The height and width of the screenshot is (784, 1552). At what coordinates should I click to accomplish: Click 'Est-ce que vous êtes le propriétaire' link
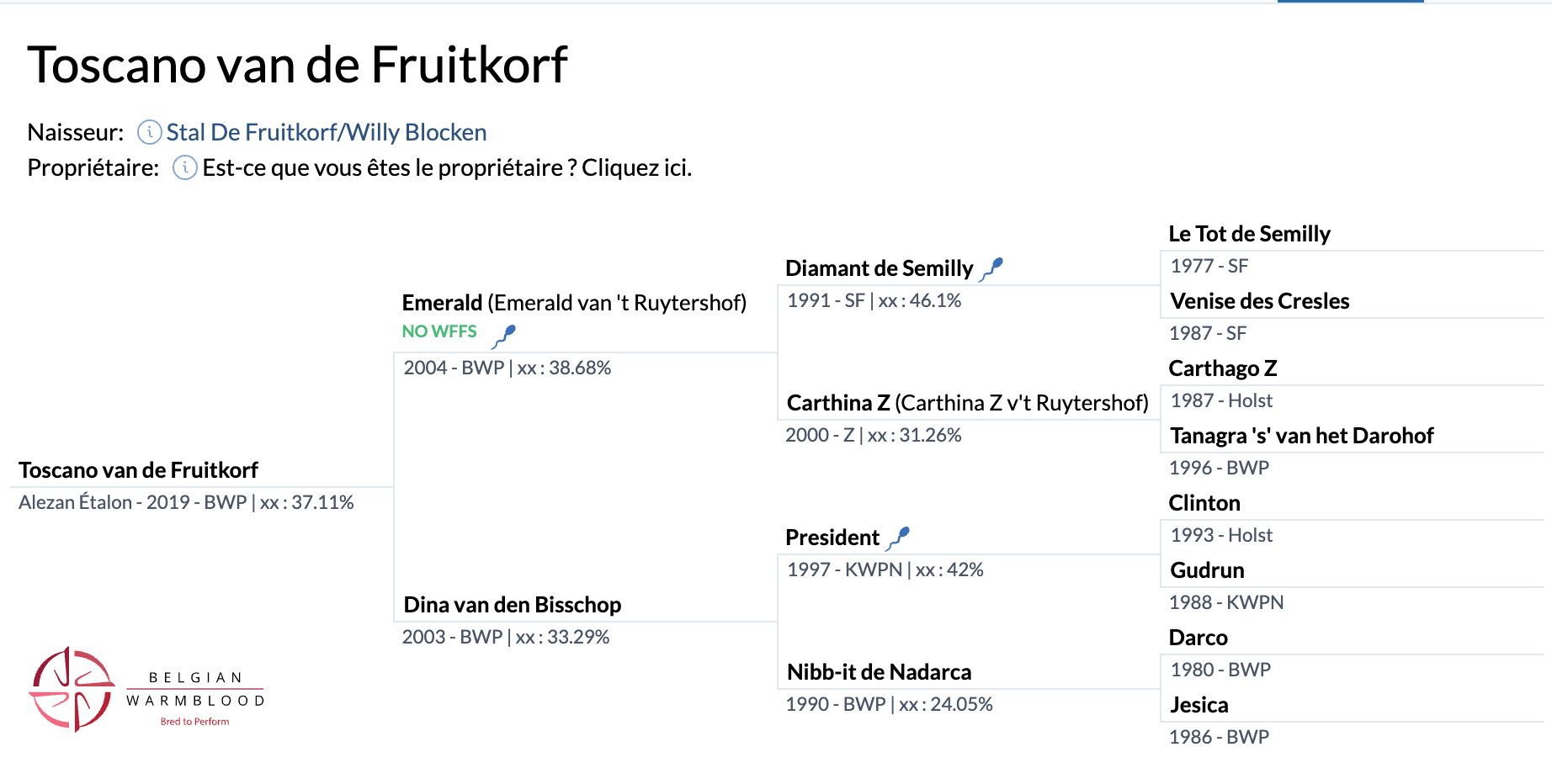[447, 167]
